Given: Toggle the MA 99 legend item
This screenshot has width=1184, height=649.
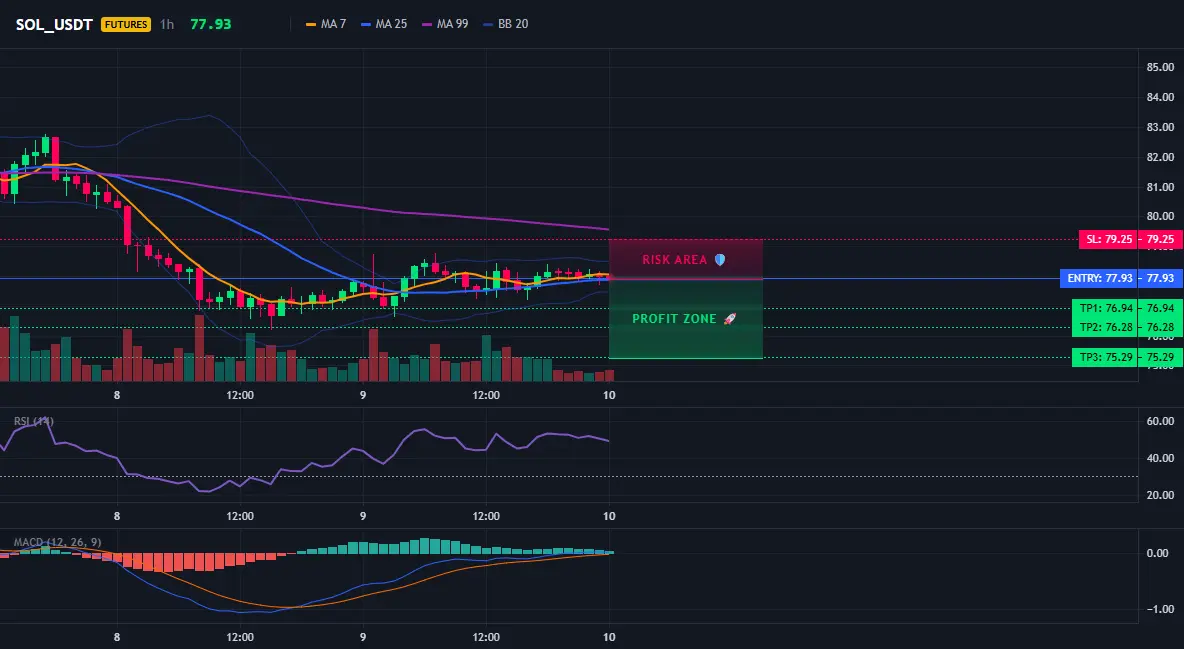Looking at the screenshot, I should click(445, 24).
